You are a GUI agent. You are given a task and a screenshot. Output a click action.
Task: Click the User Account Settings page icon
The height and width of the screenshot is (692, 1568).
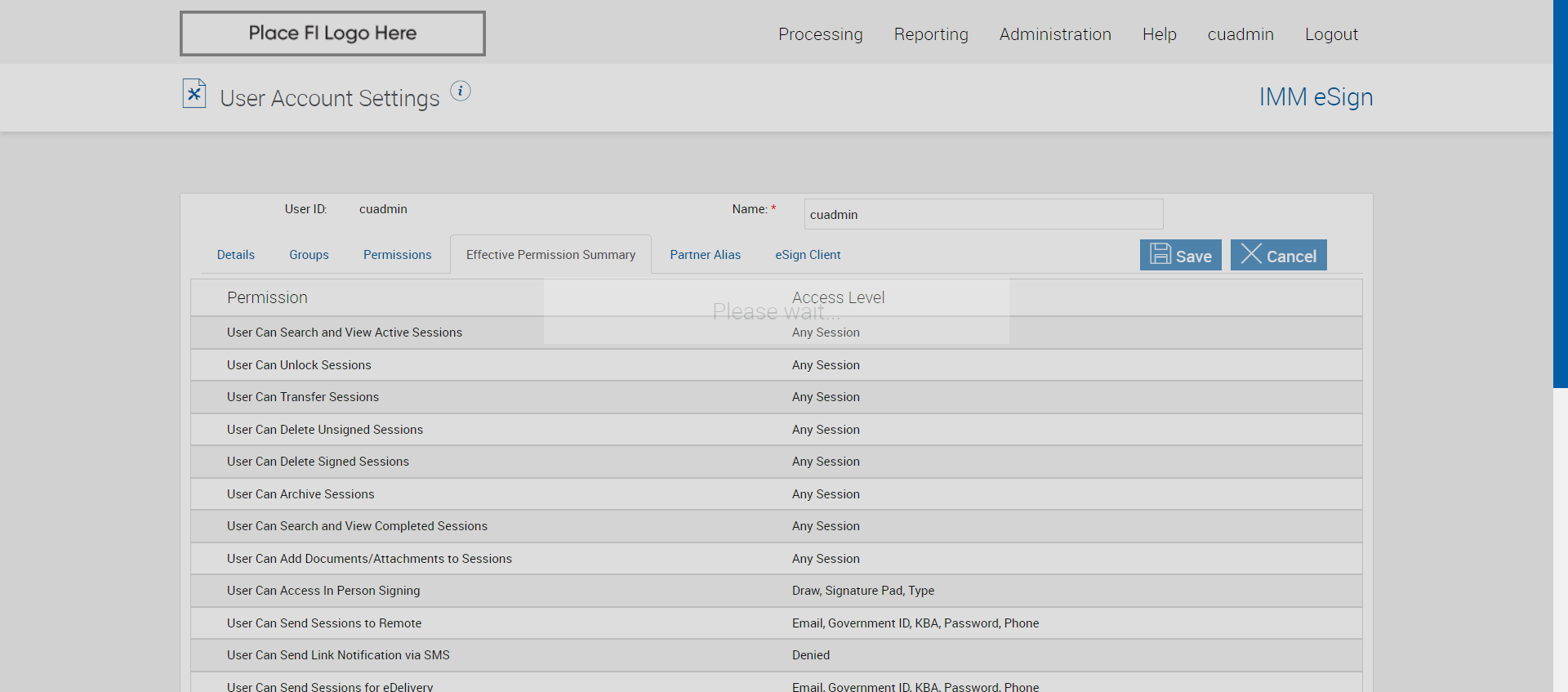click(x=194, y=94)
